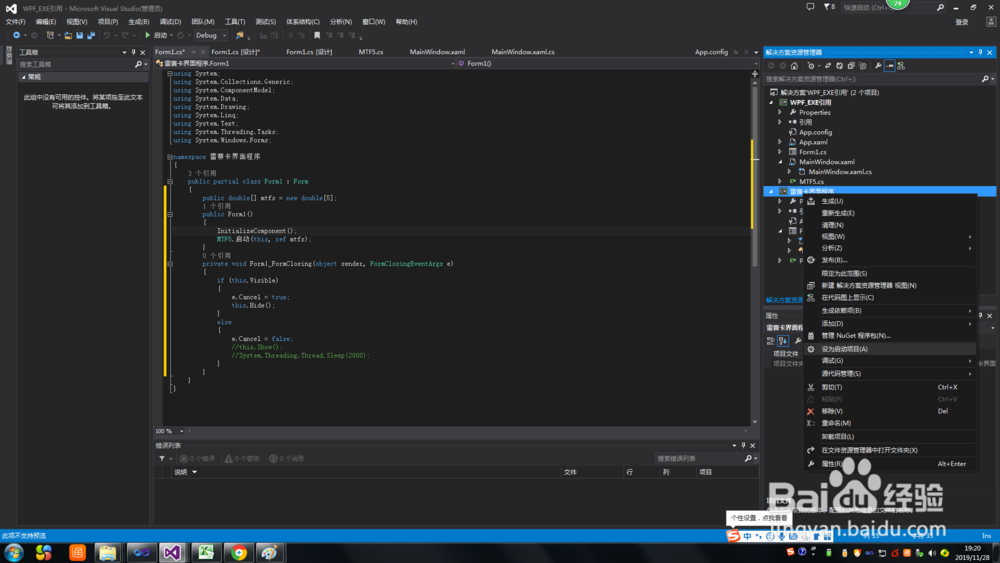The image size is (1000, 563).
Task: Select 重新生成(E) in the context menu
Action: tap(890, 213)
